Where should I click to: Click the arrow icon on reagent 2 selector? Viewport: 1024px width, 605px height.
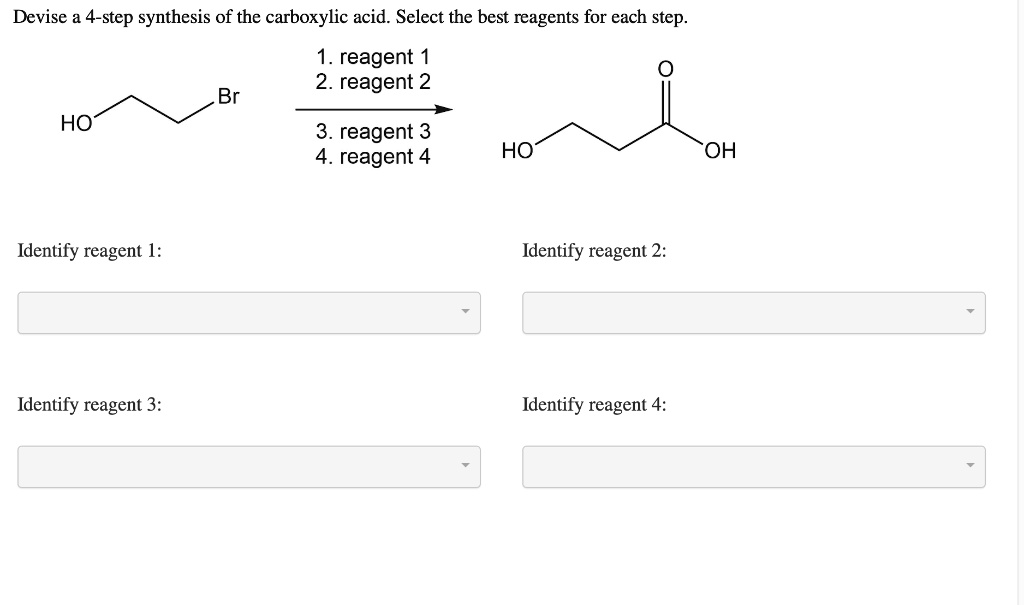(x=969, y=312)
